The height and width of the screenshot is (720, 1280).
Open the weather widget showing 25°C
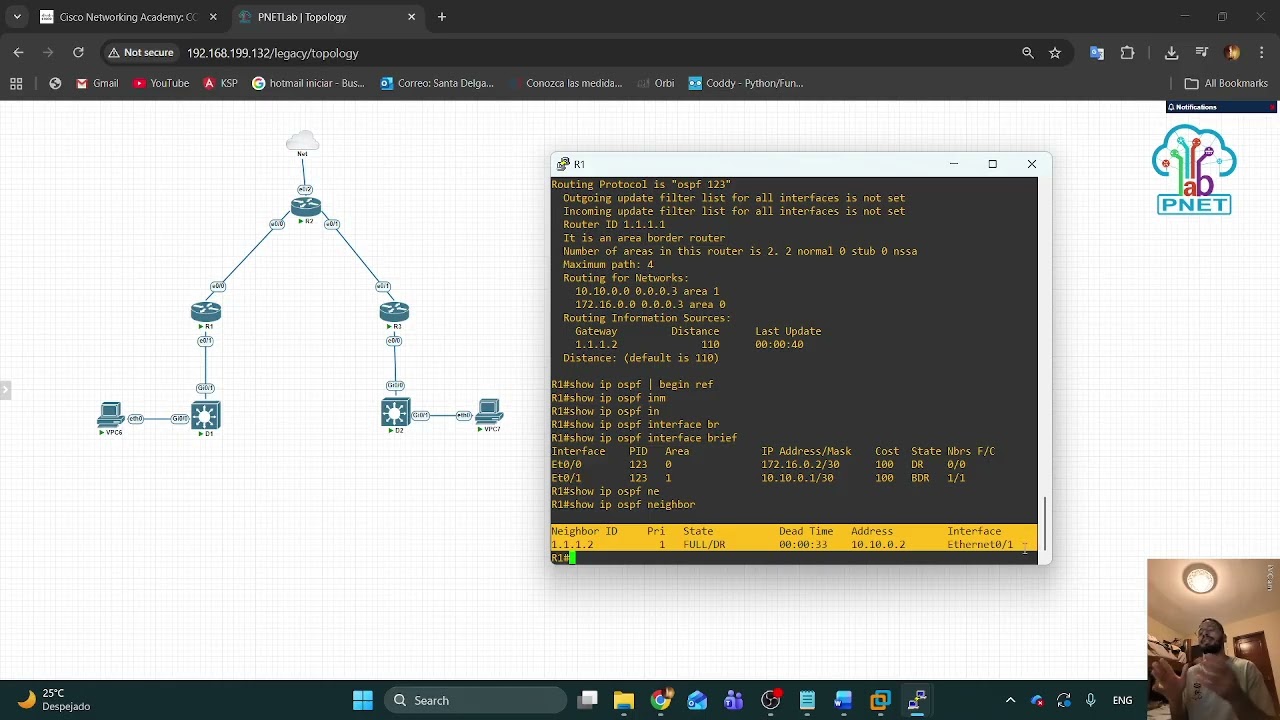tap(55, 700)
